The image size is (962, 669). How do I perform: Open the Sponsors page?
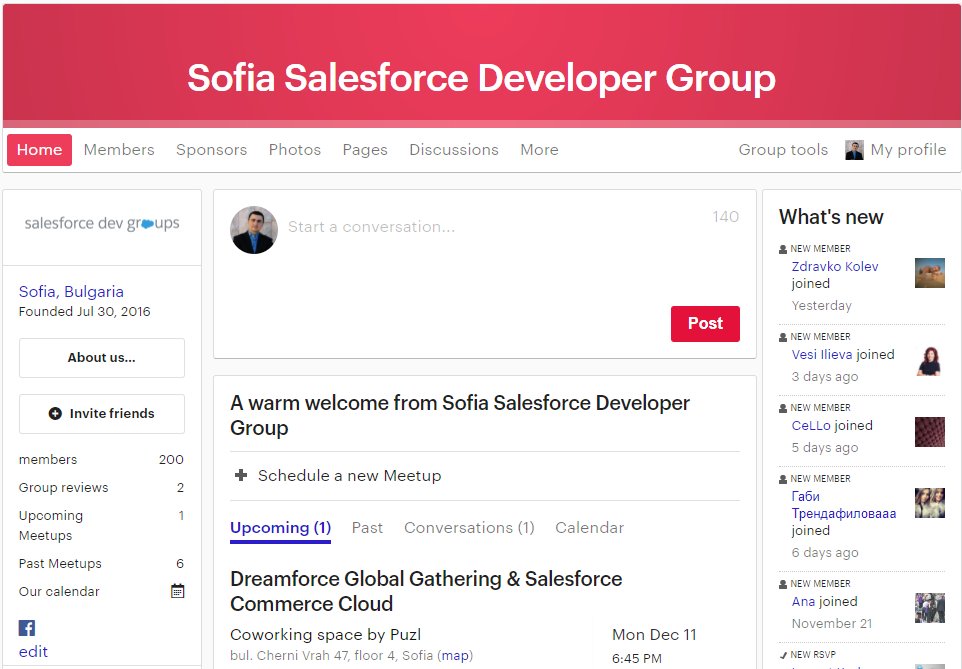click(x=212, y=150)
